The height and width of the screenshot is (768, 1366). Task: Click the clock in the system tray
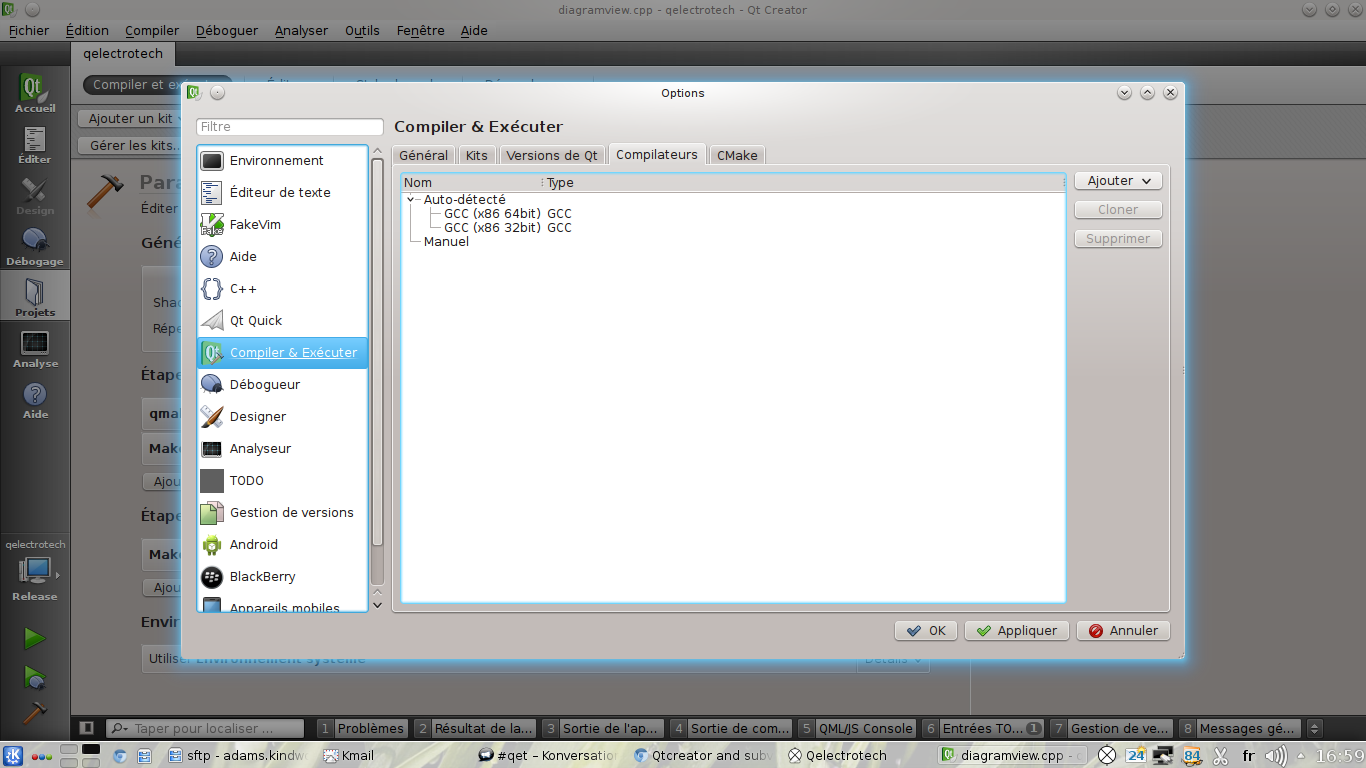1340,755
